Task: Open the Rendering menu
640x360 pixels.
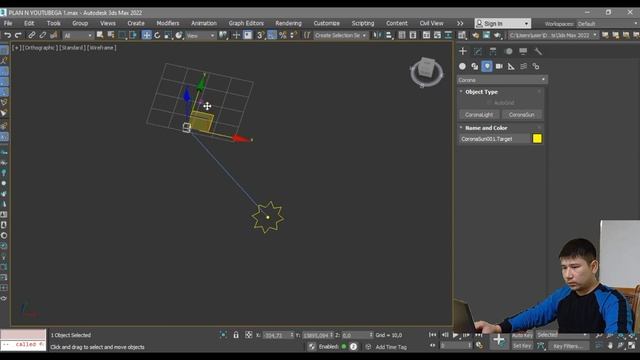Action: (x=288, y=23)
